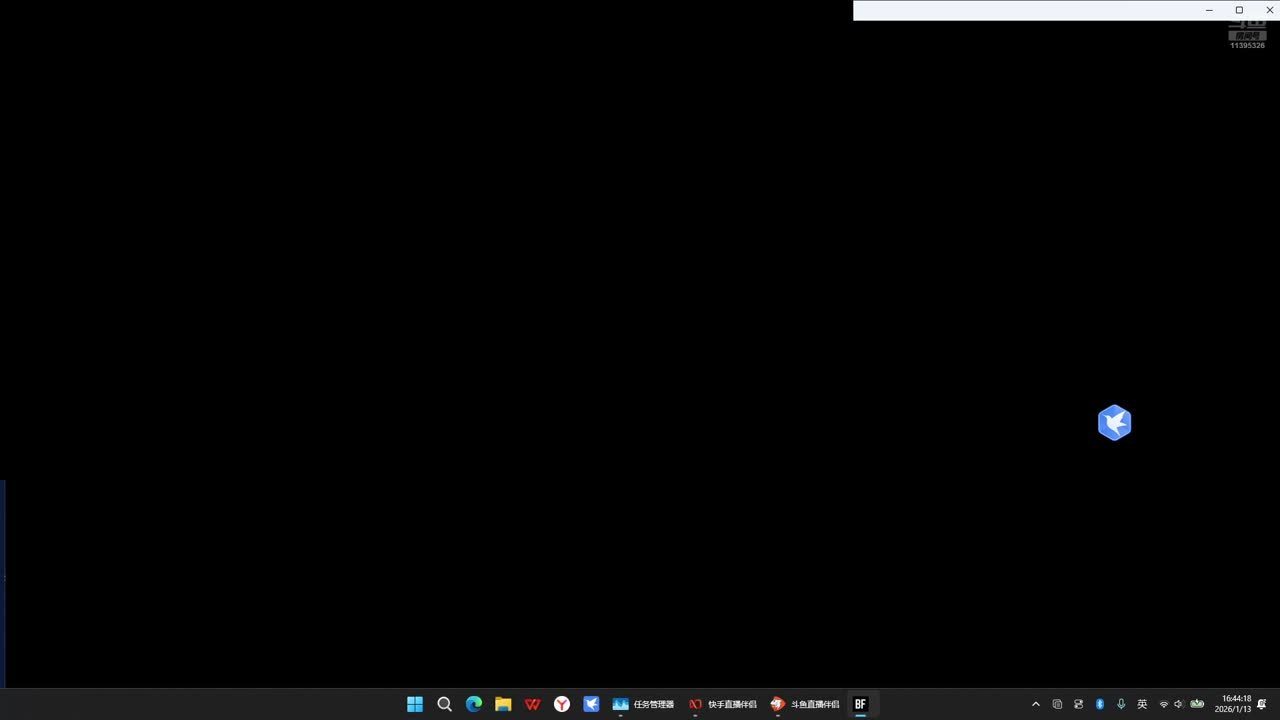Switch to 快手直播伴侣 in taskbar

pos(722,704)
